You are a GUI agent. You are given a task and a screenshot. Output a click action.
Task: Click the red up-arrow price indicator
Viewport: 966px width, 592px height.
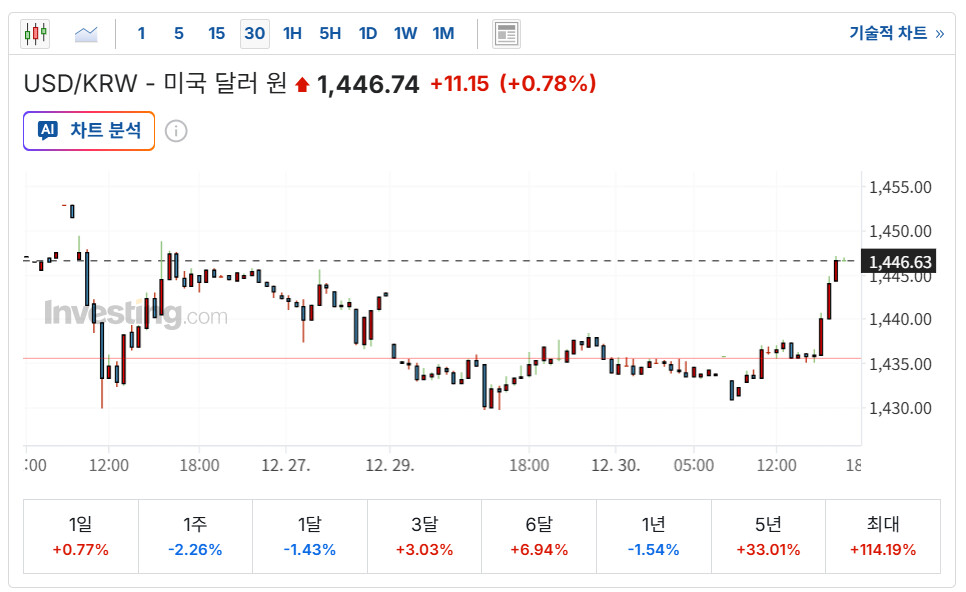click(x=303, y=86)
